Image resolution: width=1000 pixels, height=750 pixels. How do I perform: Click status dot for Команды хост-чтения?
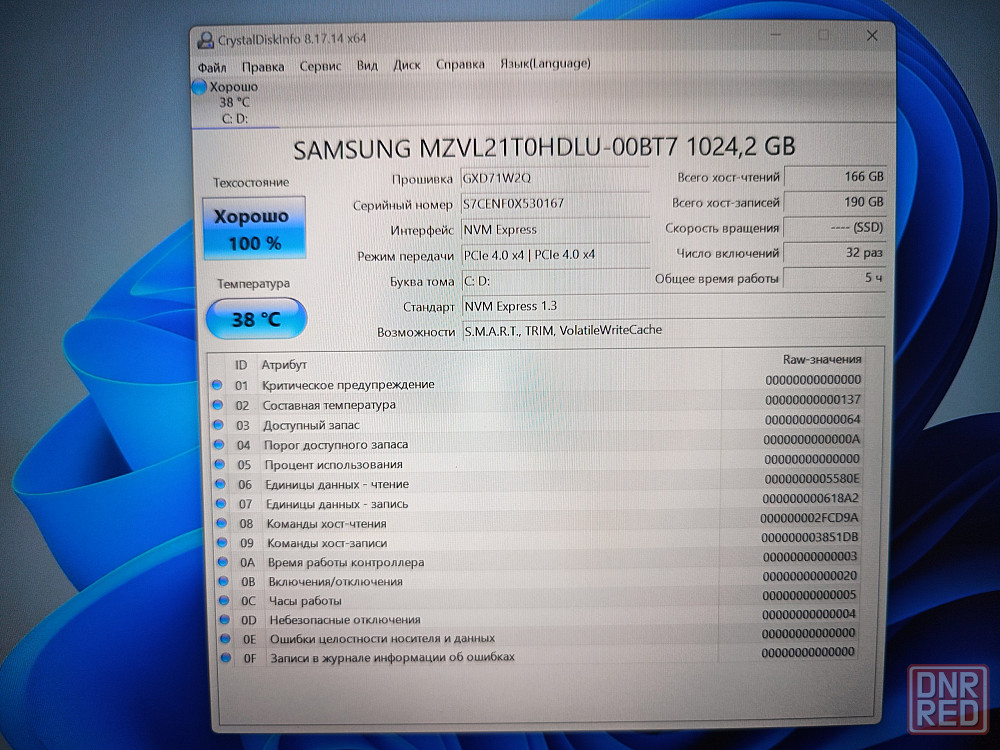click(x=221, y=523)
